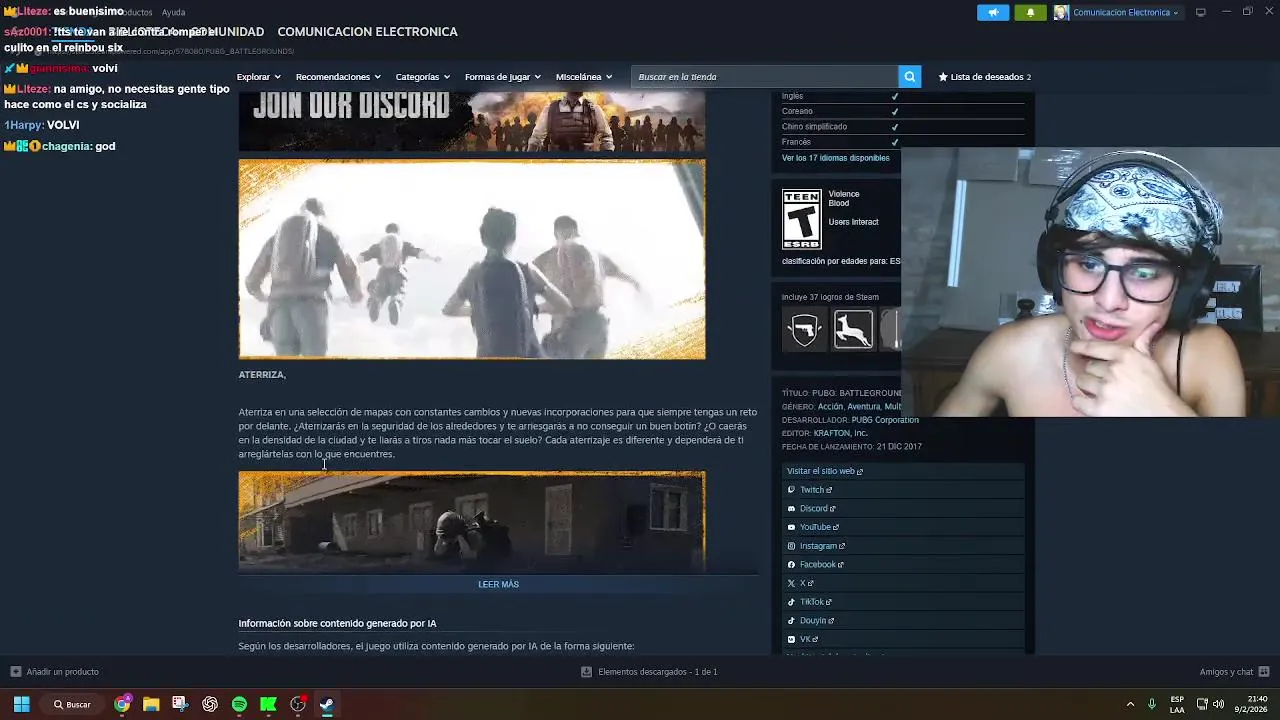
Task: Click the TikTok logo icon
Action: pyautogui.click(x=791, y=602)
